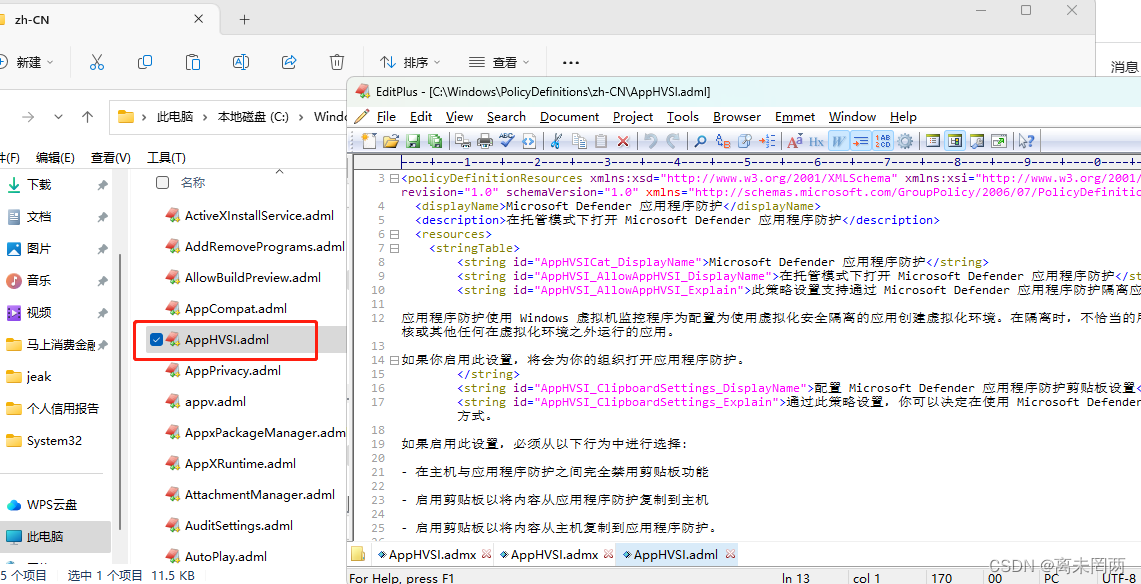The width and height of the screenshot is (1141, 584).
Task: Collapse the resources fold at line 6
Action: 394,234
